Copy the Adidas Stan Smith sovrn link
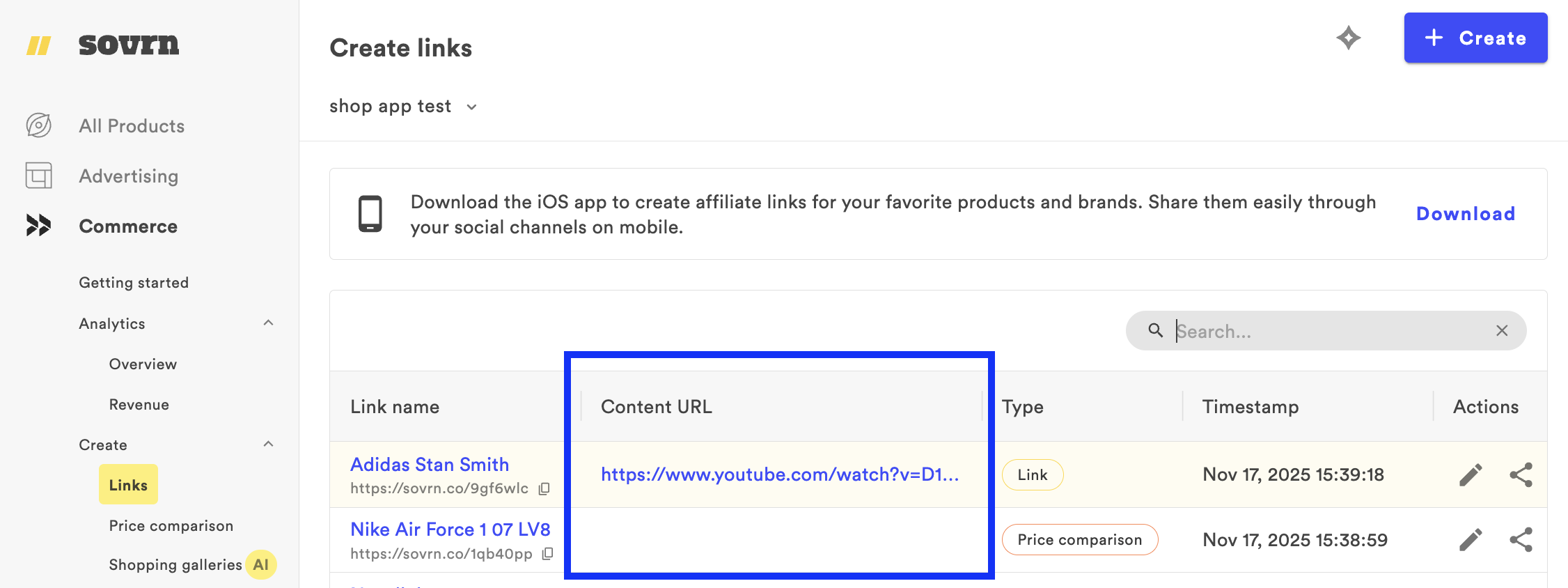Image resolution: width=1568 pixels, height=588 pixels. coord(544,488)
